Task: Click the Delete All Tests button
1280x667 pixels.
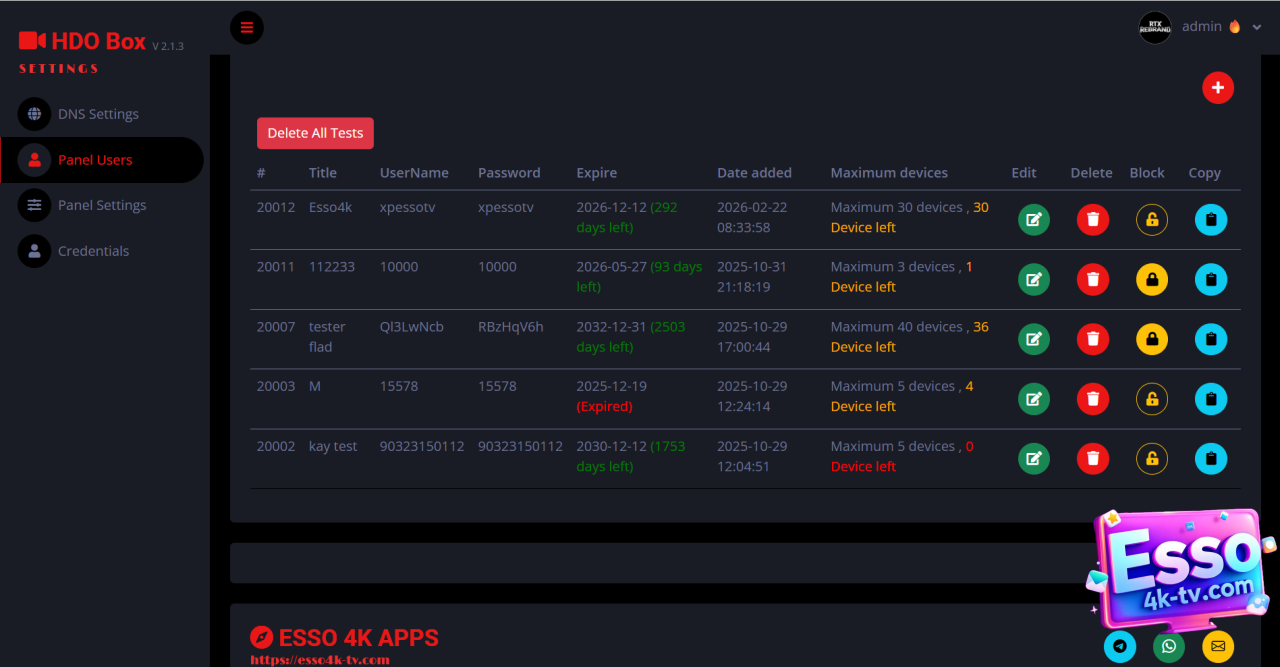Action: point(315,133)
